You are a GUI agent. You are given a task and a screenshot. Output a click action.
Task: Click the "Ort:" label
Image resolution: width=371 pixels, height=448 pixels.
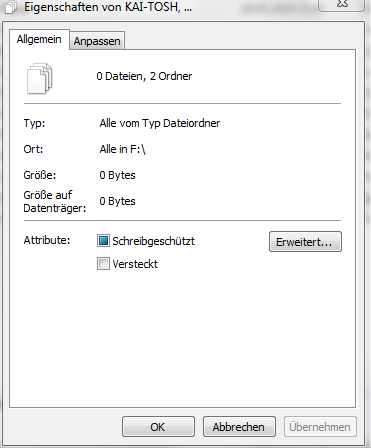pyautogui.click(x=33, y=149)
